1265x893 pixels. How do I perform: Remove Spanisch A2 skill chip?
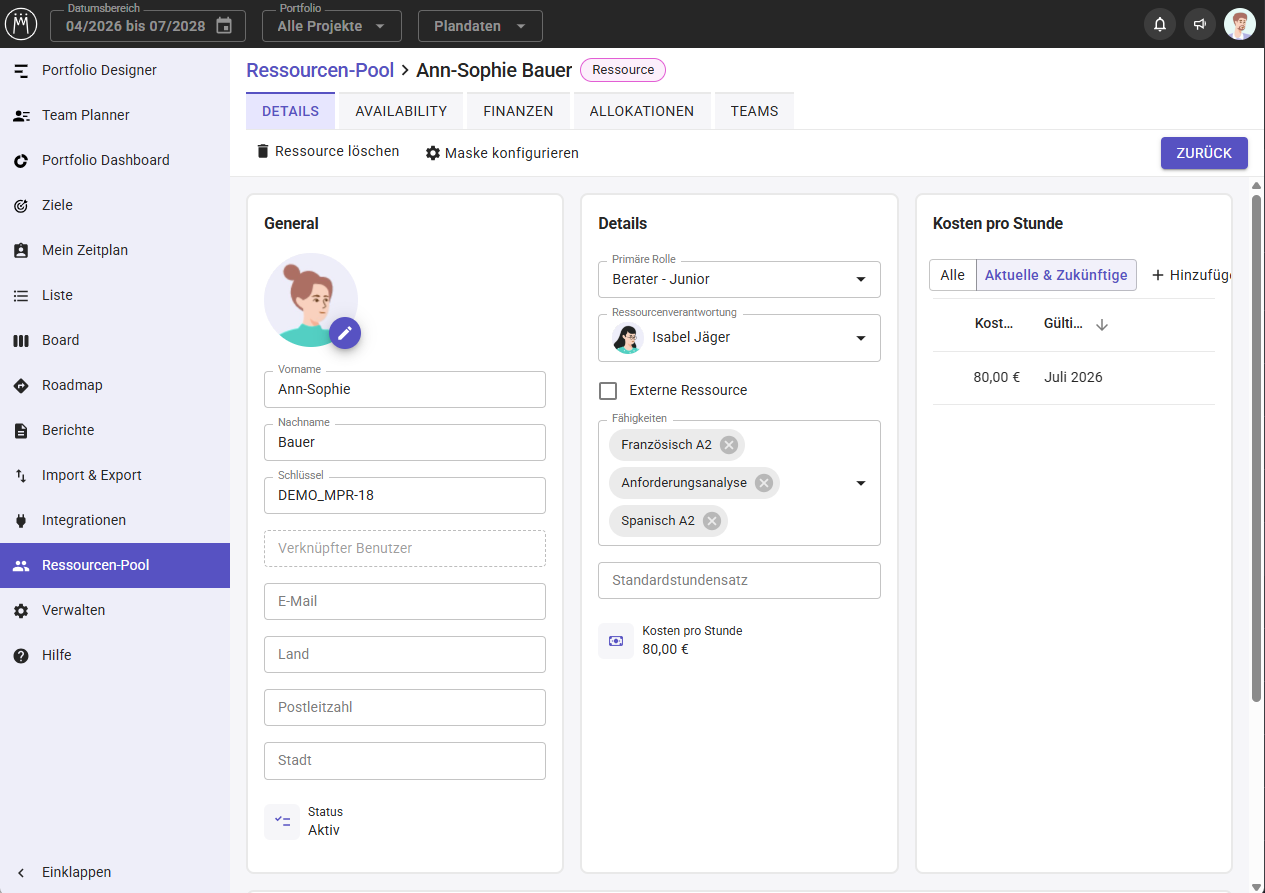(712, 521)
